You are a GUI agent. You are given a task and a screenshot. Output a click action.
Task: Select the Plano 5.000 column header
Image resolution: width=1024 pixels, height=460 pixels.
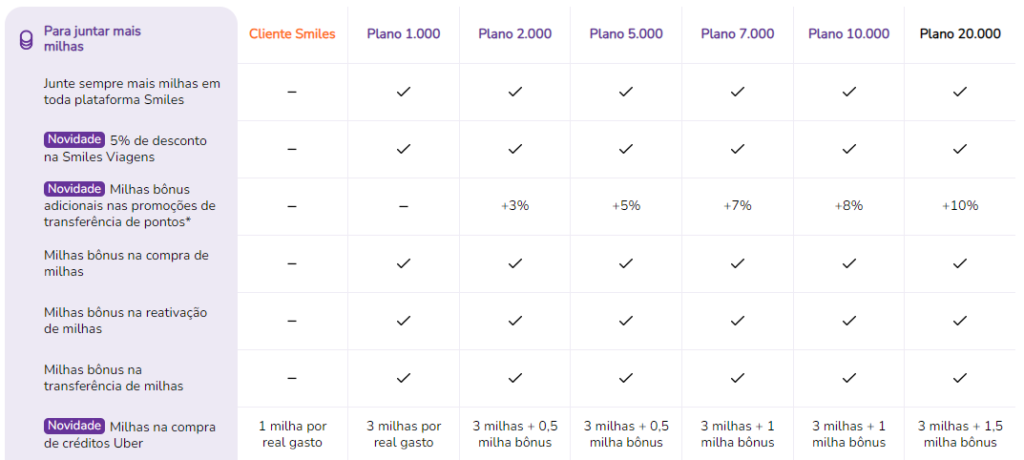coord(626,34)
